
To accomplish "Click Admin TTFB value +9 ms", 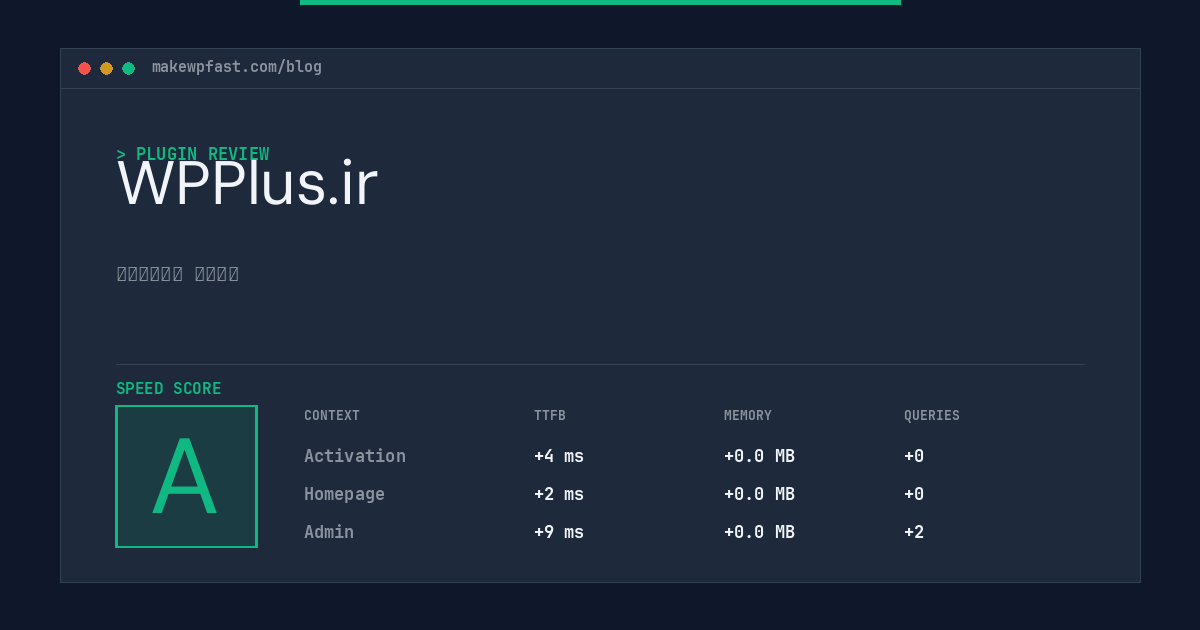I will [559, 532].
